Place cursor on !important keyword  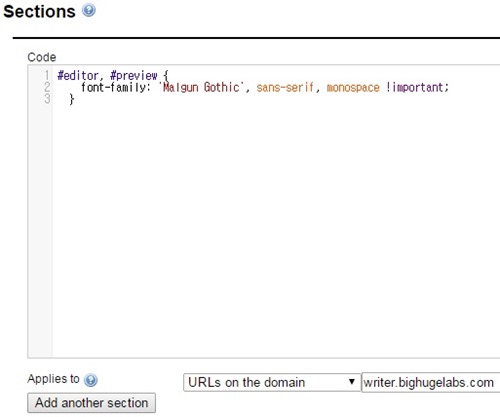(415, 87)
